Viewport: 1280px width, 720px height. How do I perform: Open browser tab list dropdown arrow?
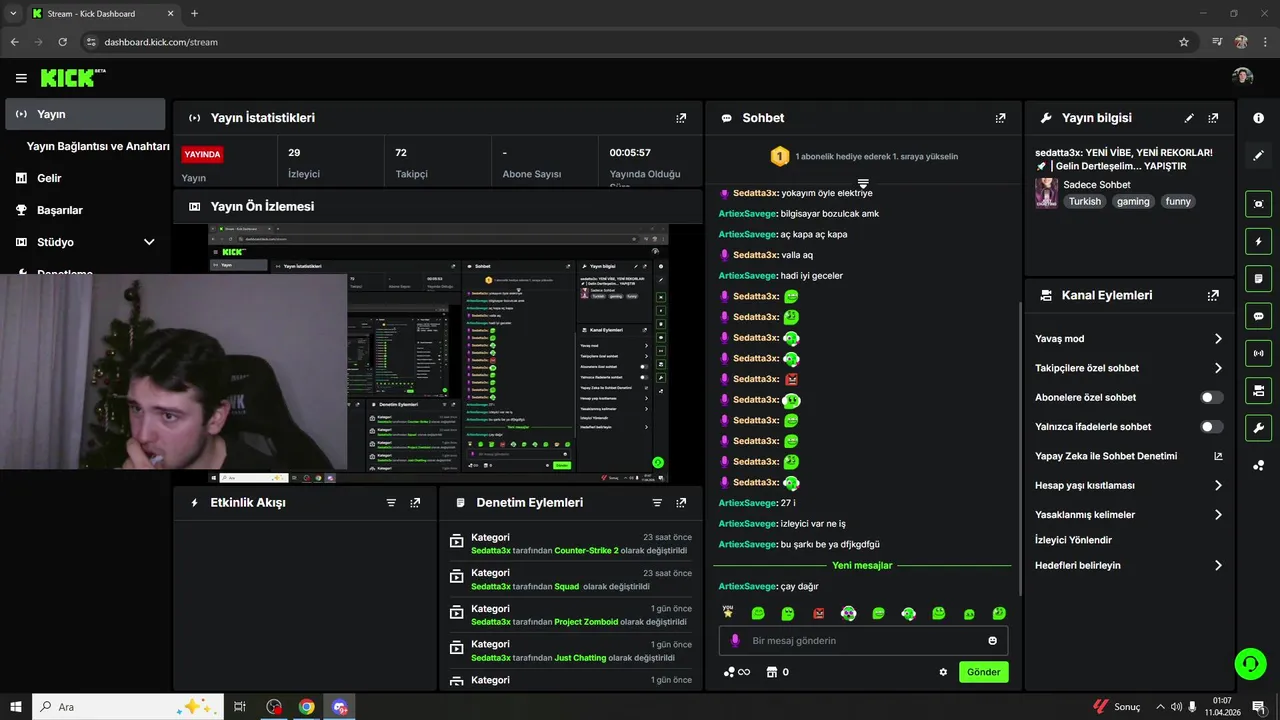(x=13, y=13)
